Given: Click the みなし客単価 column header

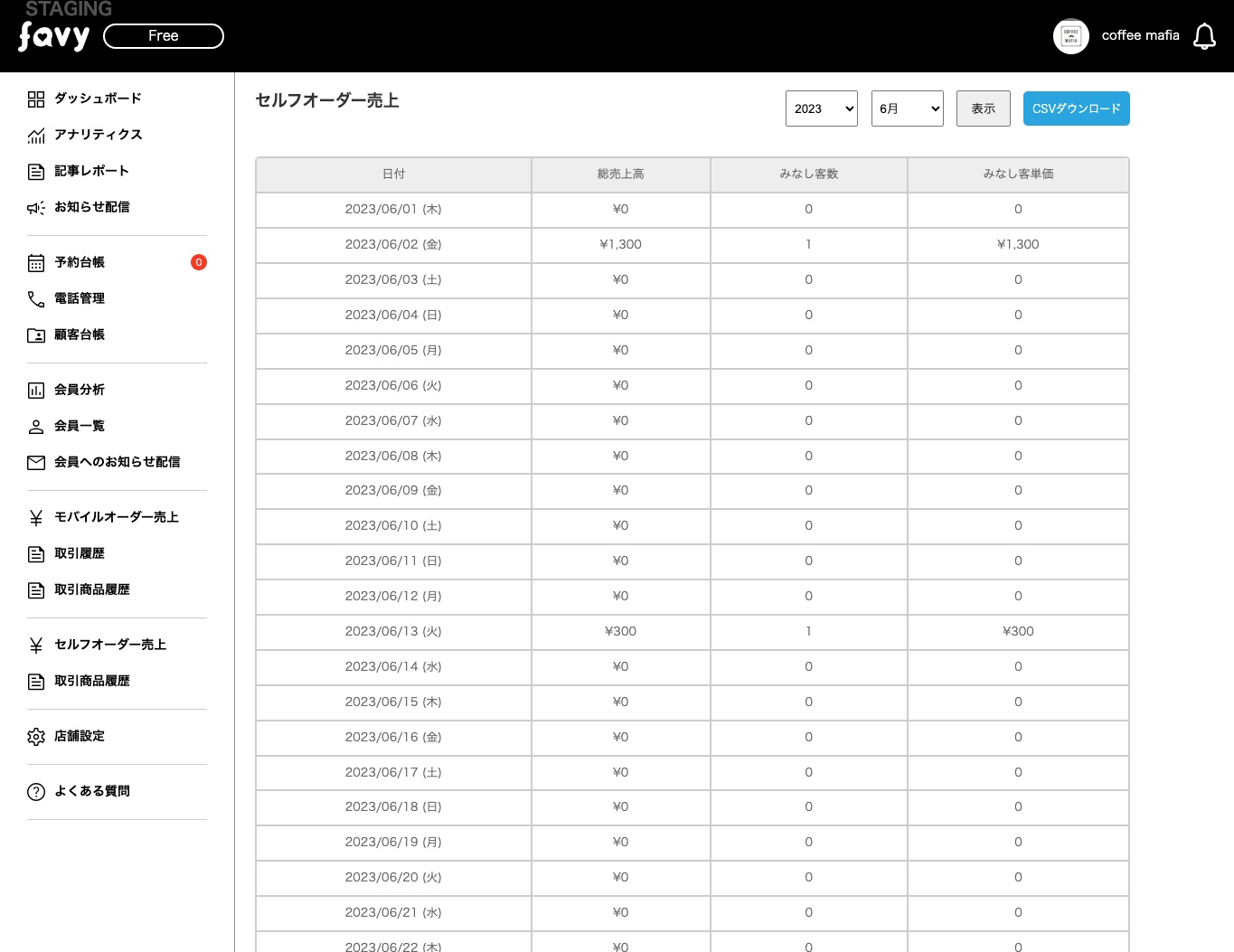Looking at the screenshot, I should click(x=1019, y=174).
